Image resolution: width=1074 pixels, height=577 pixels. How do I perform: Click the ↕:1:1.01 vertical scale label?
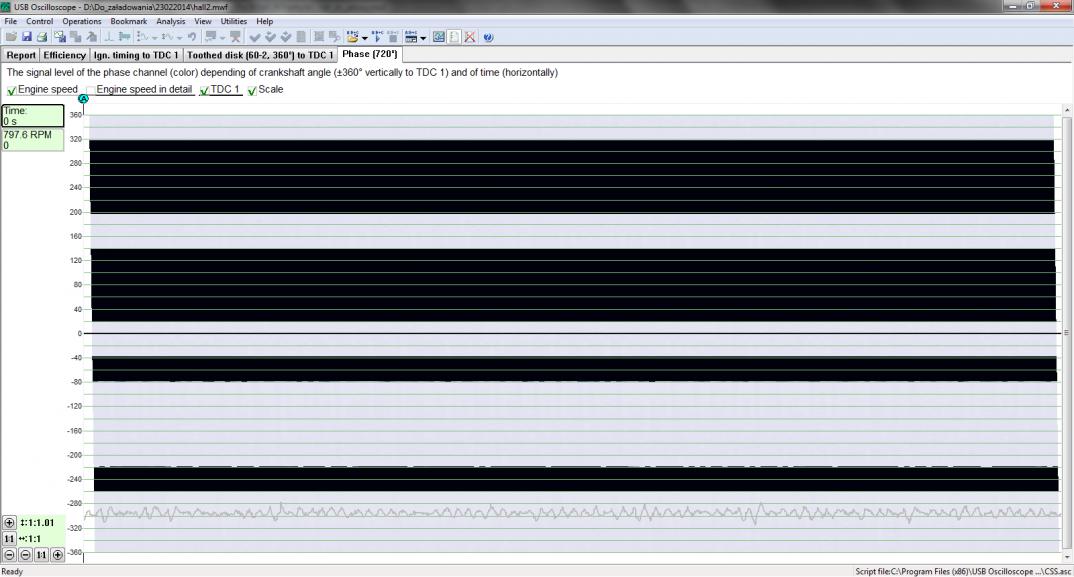pos(37,523)
